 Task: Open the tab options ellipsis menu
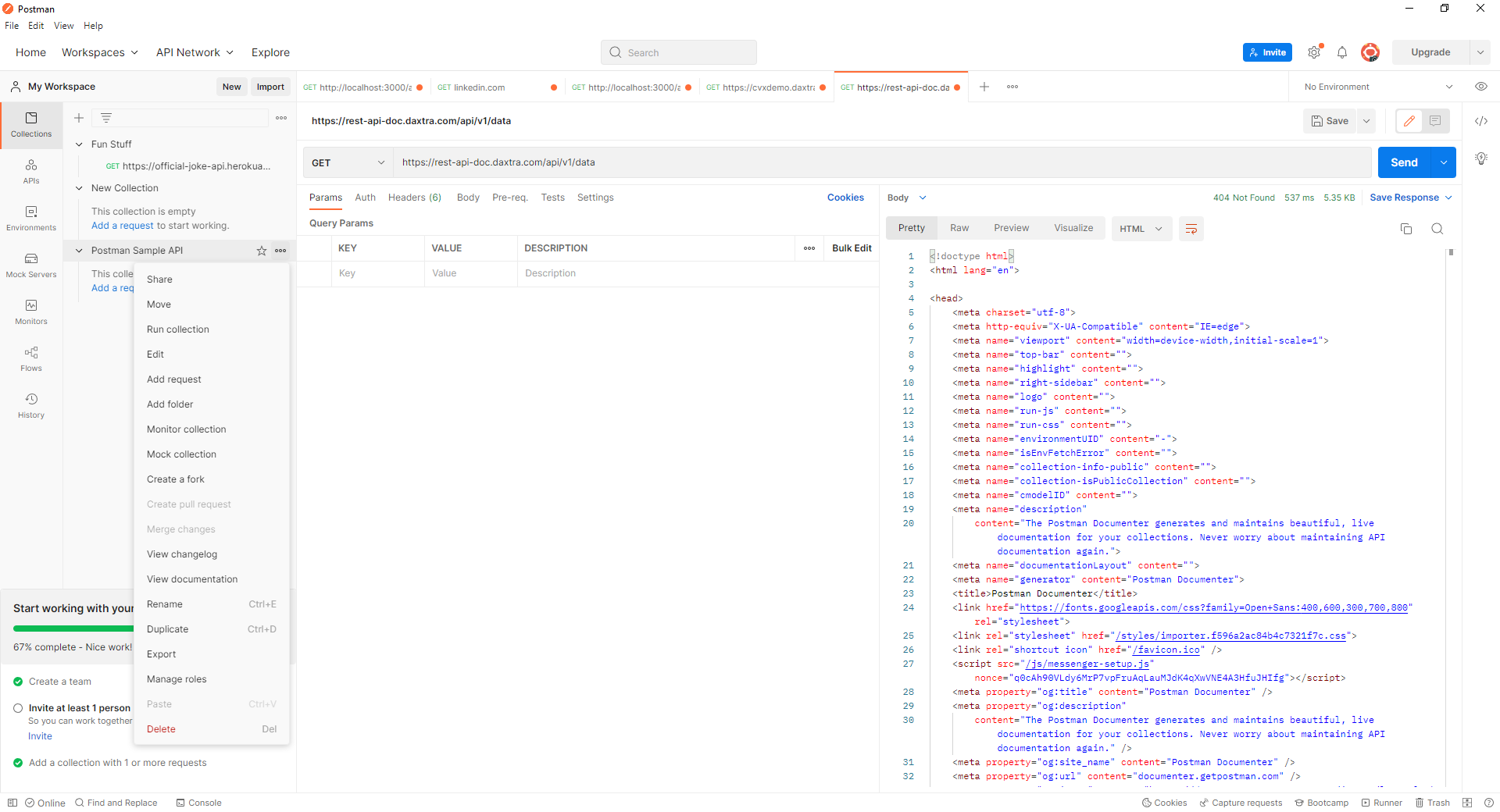[x=1012, y=87]
